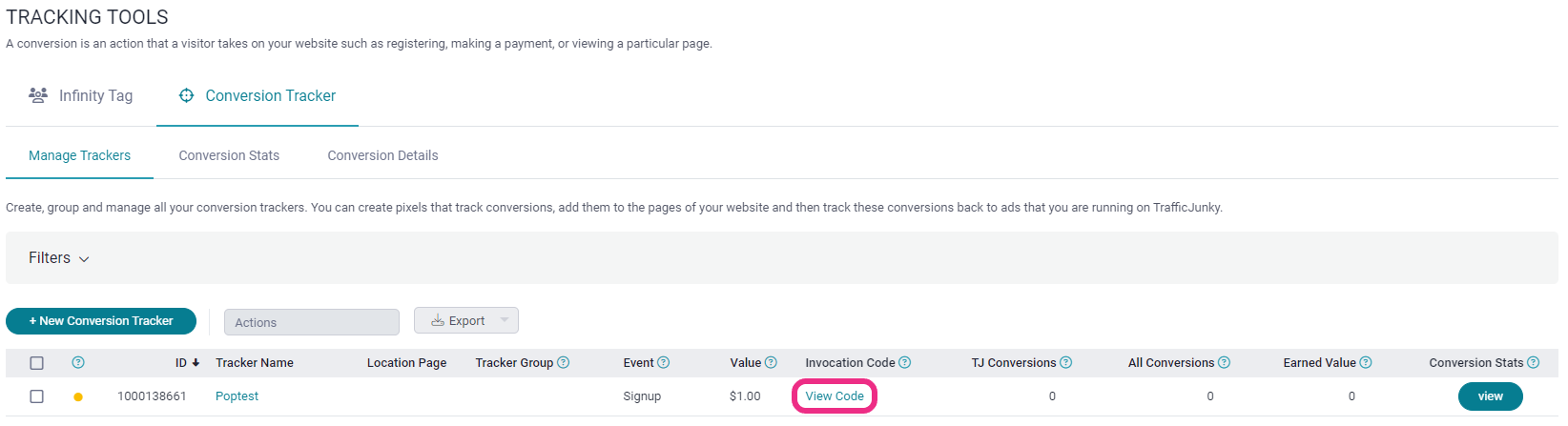Expand the Filters section
This screenshot has height=426, width=1568.
[x=58, y=258]
